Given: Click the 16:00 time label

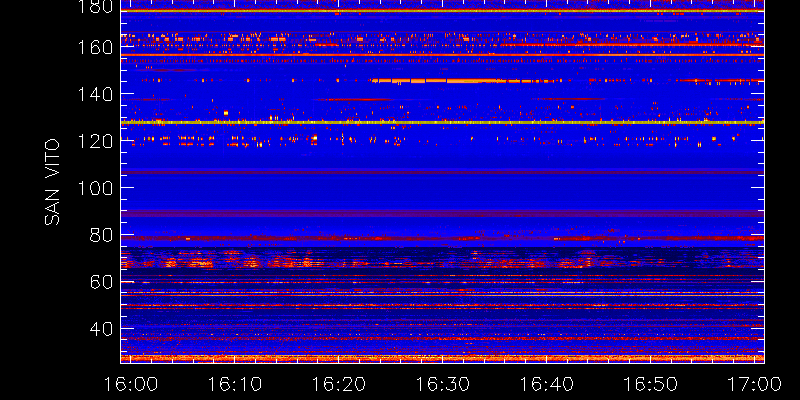Looking at the screenshot, I should point(131,384).
